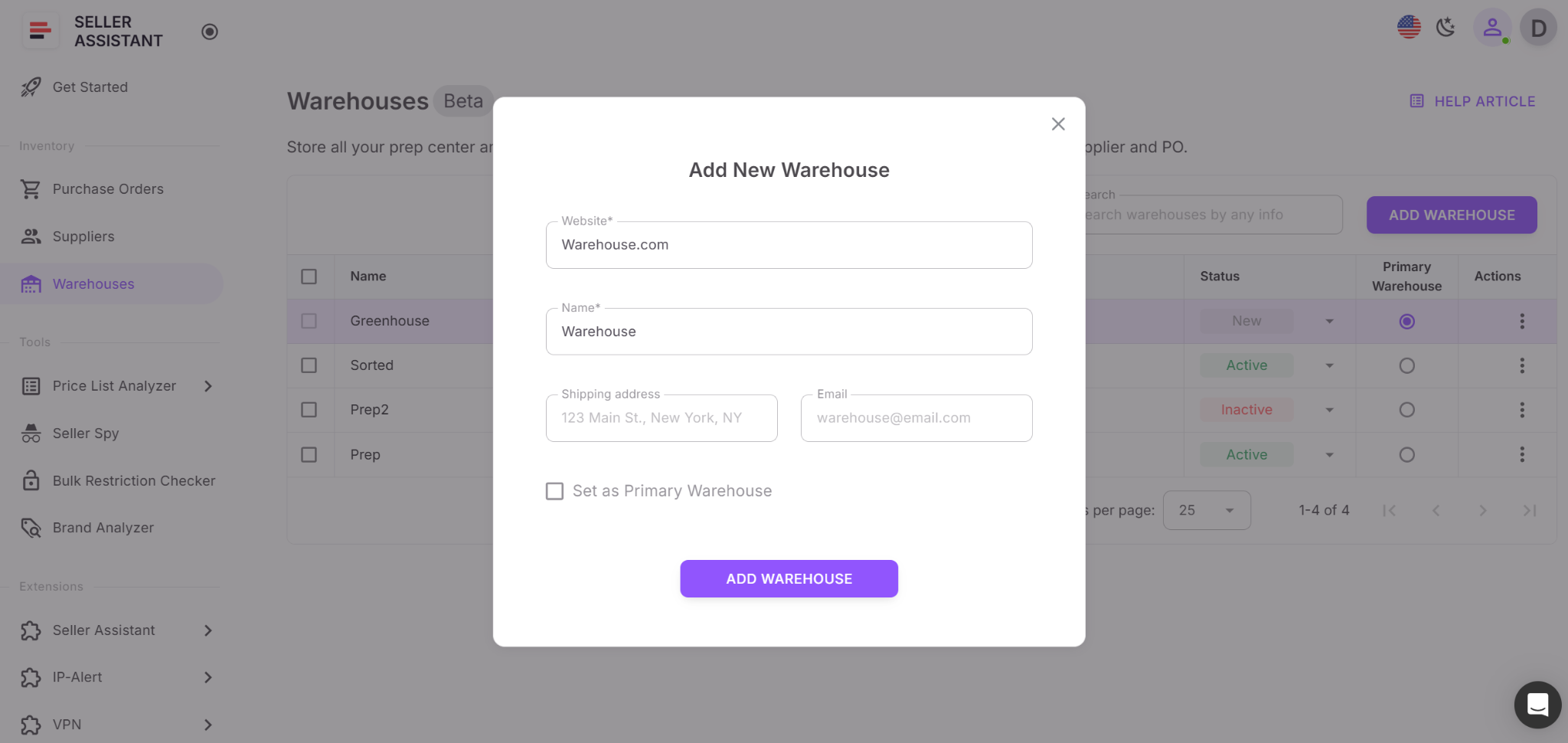This screenshot has height=743, width=1568.
Task: Expand the rows per page selector
Action: pos(1206,509)
